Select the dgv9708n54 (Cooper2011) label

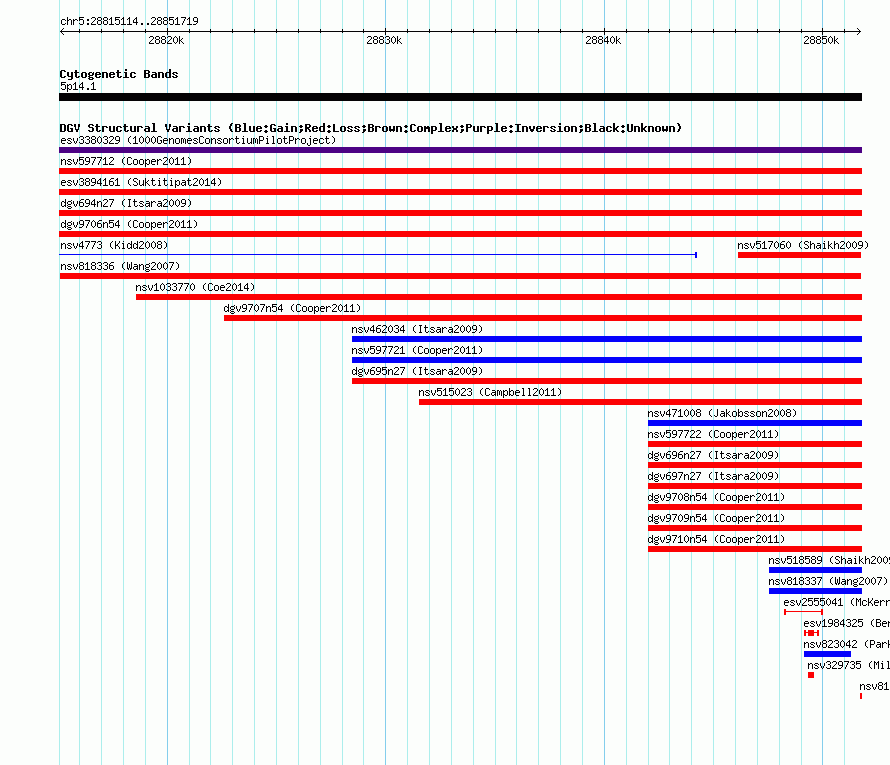tap(716, 497)
